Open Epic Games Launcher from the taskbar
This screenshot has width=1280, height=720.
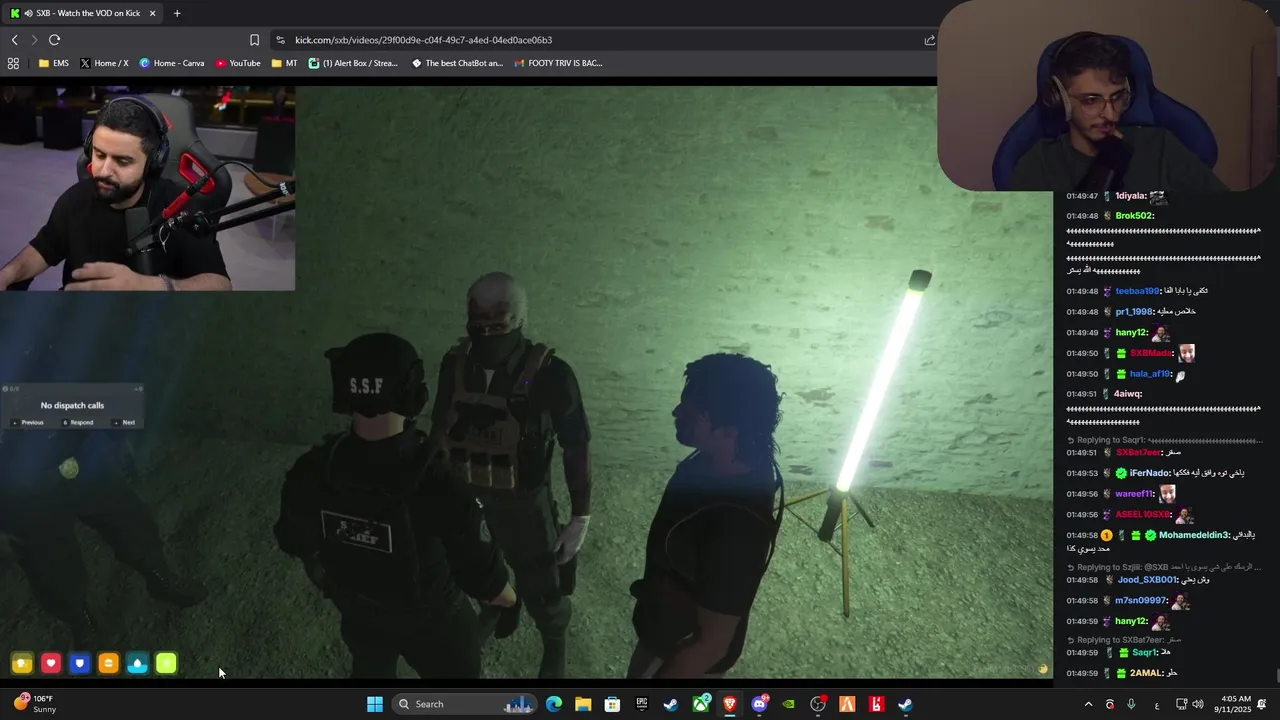642,704
